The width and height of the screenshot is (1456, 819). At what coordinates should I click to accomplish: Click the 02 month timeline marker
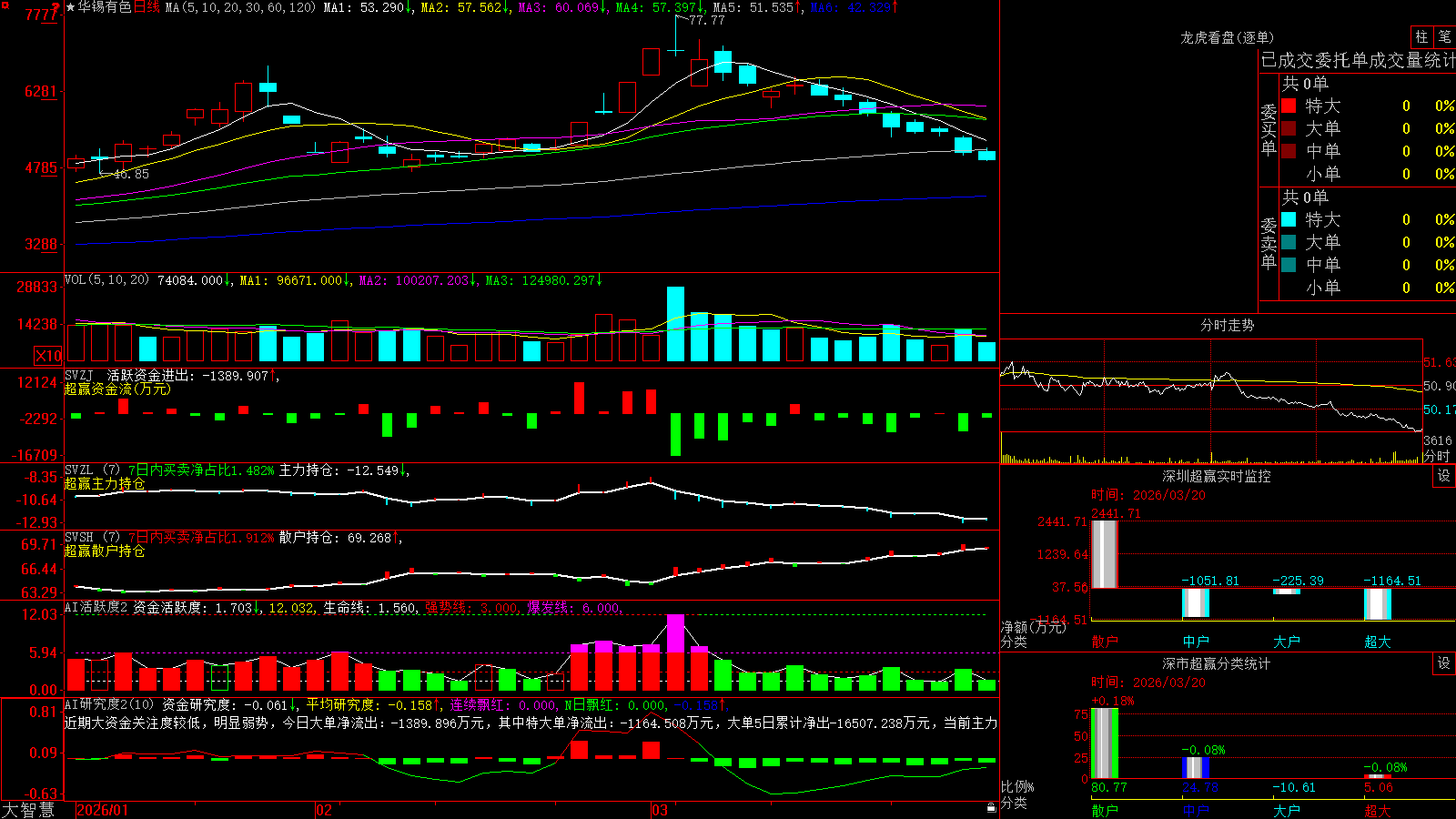coord(324,810)
